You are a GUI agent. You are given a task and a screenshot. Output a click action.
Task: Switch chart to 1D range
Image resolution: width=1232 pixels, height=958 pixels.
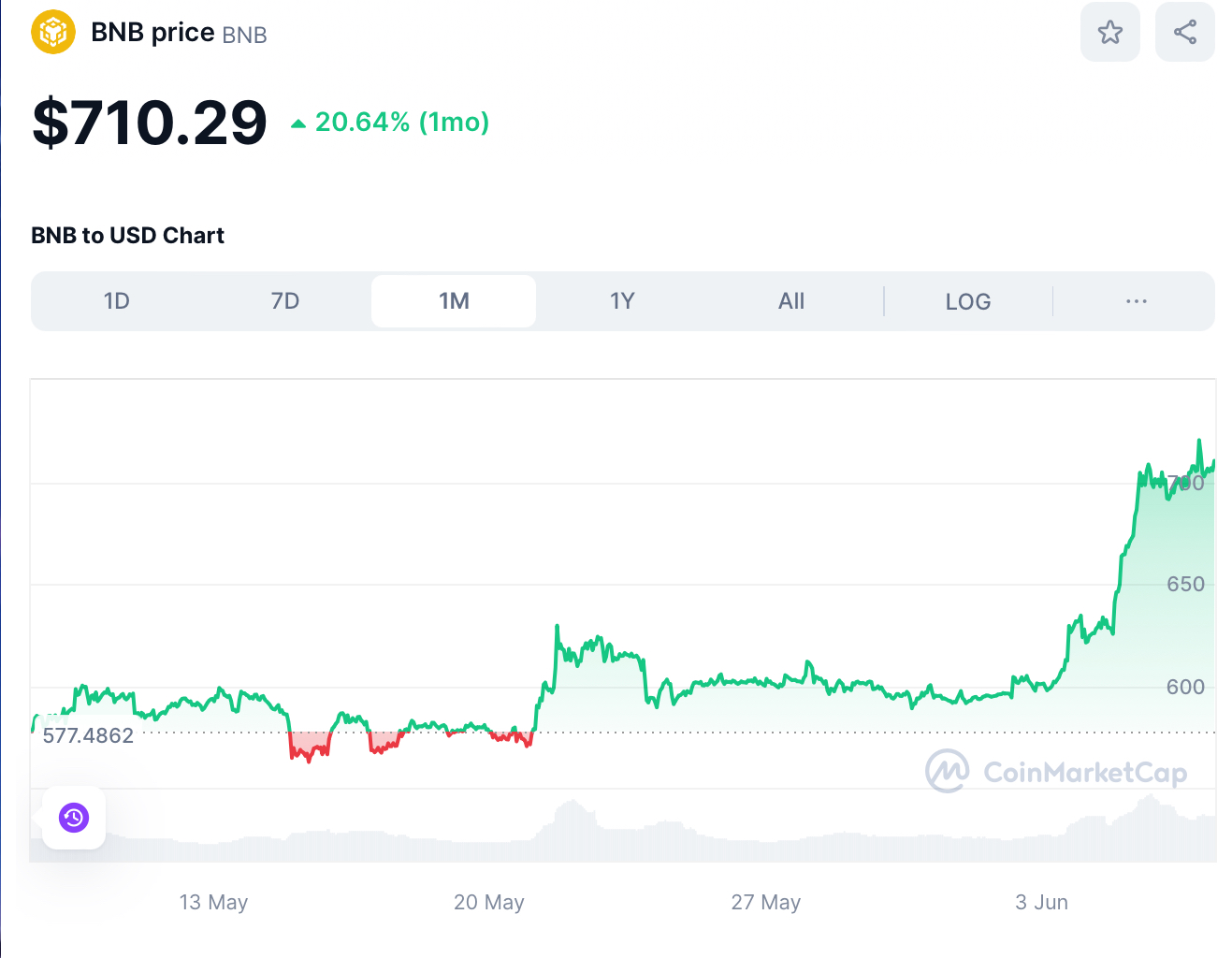[117, 301]
